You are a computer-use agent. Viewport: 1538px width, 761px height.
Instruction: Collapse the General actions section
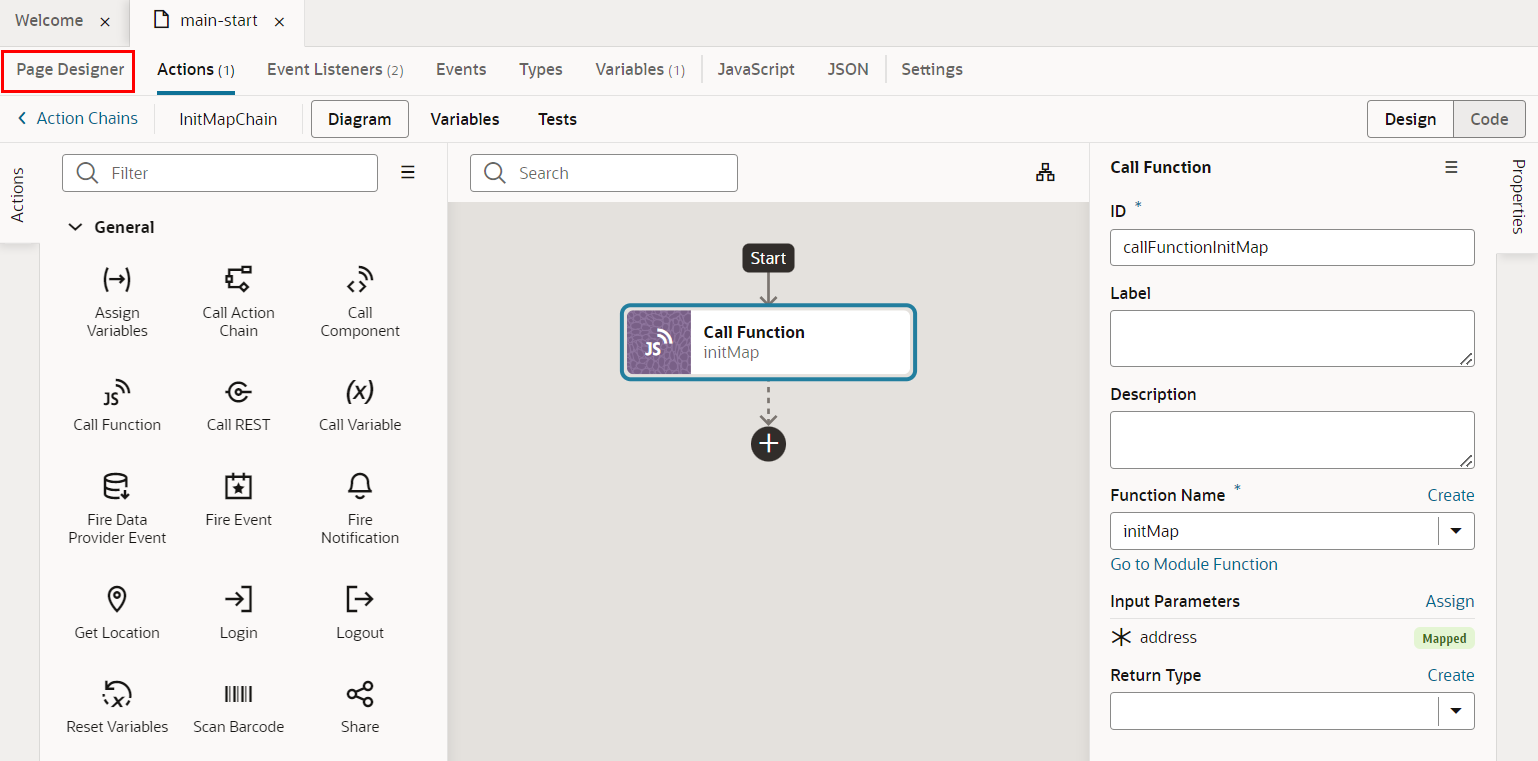point(75,227)
